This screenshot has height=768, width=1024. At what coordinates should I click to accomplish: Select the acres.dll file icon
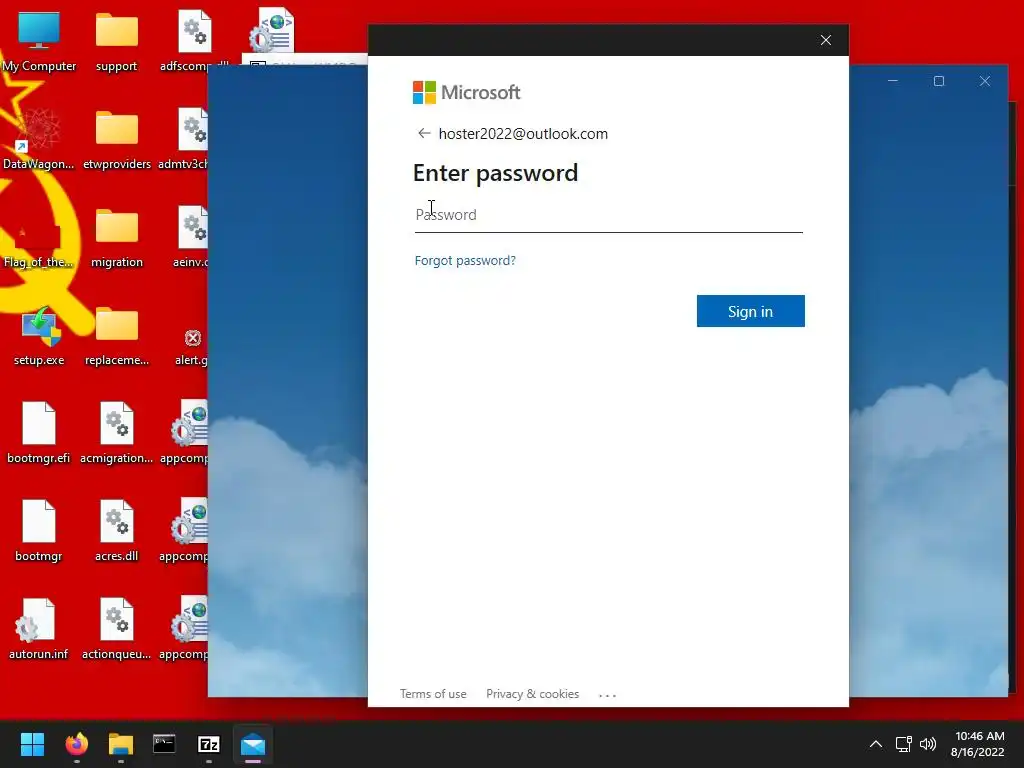(116, 532)
